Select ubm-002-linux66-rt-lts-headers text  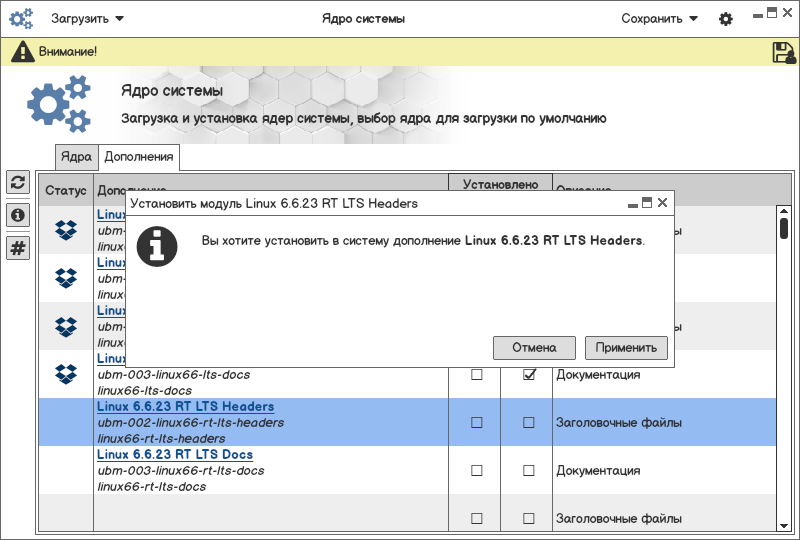191,423
